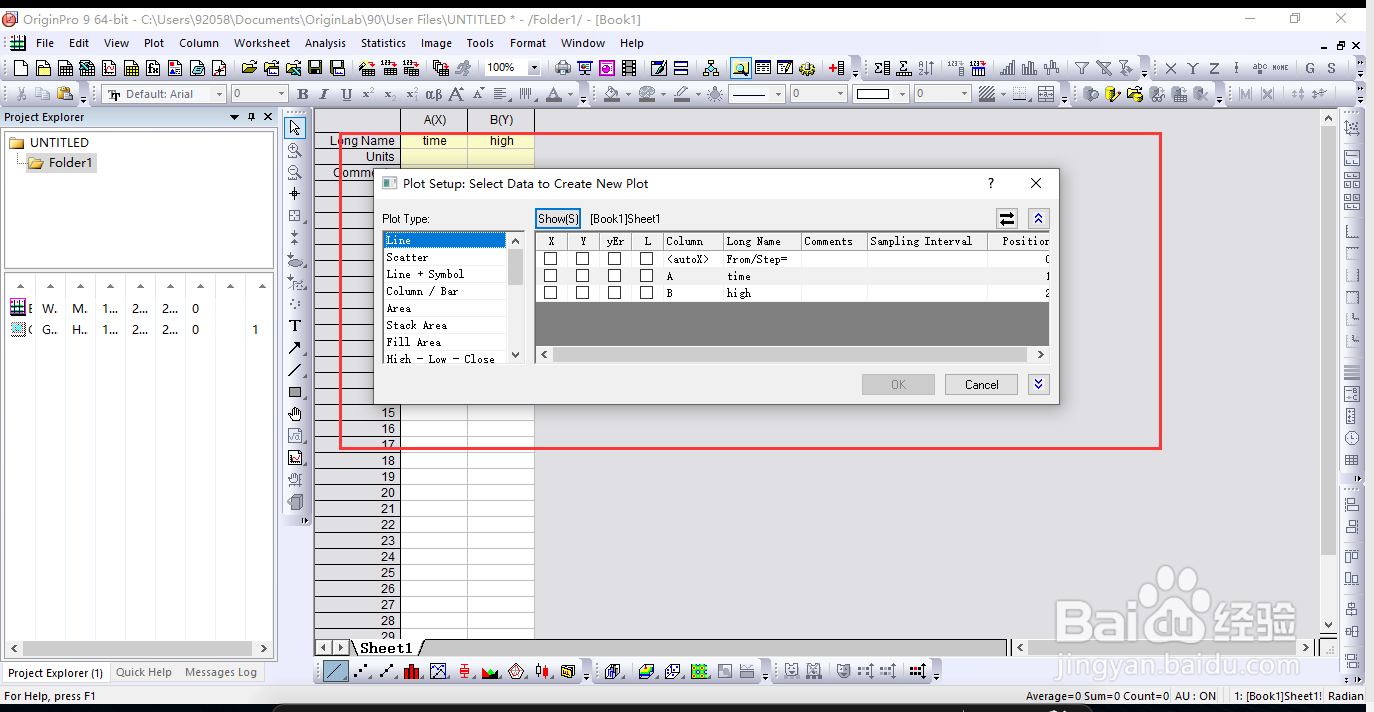Open the fill pattern dropdown
This screenshot has width=1374, height=712.
click(x=1003, y=94)
